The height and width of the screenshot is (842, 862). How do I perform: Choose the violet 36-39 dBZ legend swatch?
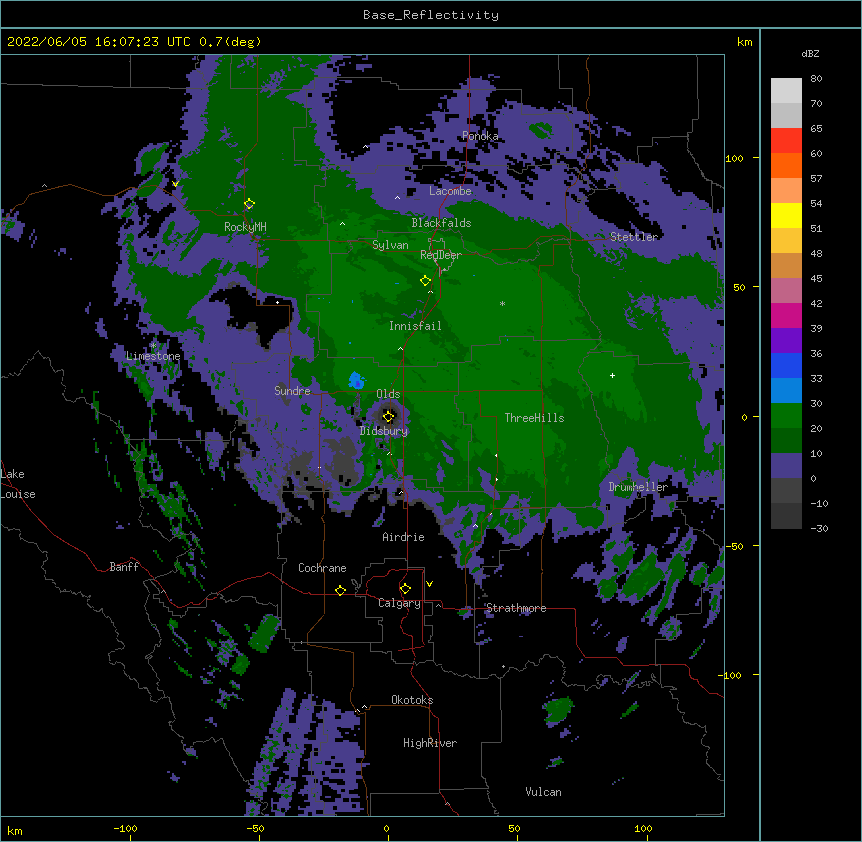tap(786, 341)
